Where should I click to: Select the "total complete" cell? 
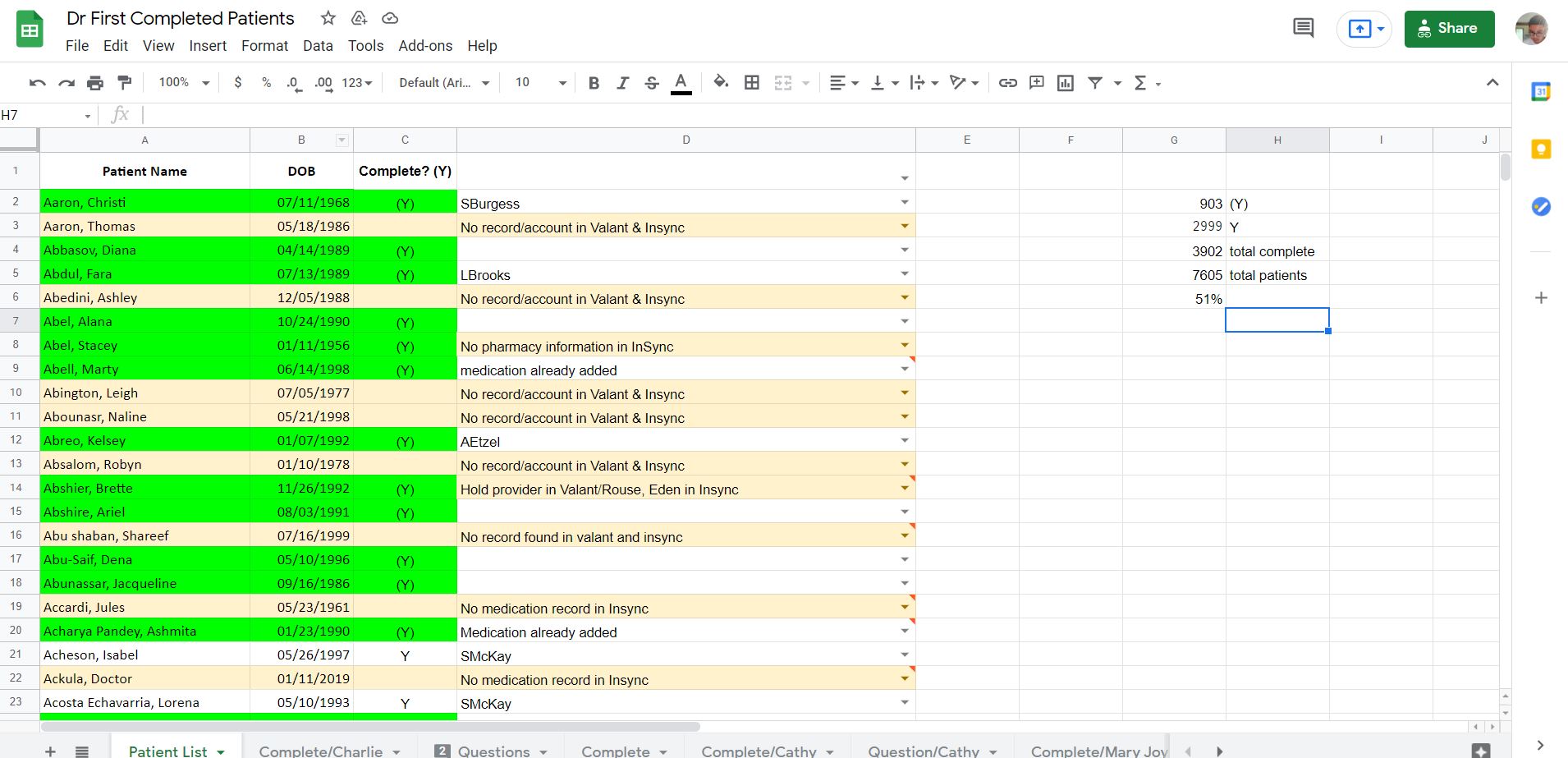click(1277, 251)
